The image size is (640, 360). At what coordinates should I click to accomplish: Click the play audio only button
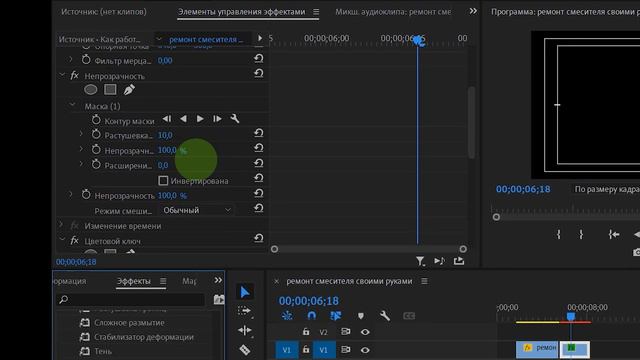(x=440, y=261)
